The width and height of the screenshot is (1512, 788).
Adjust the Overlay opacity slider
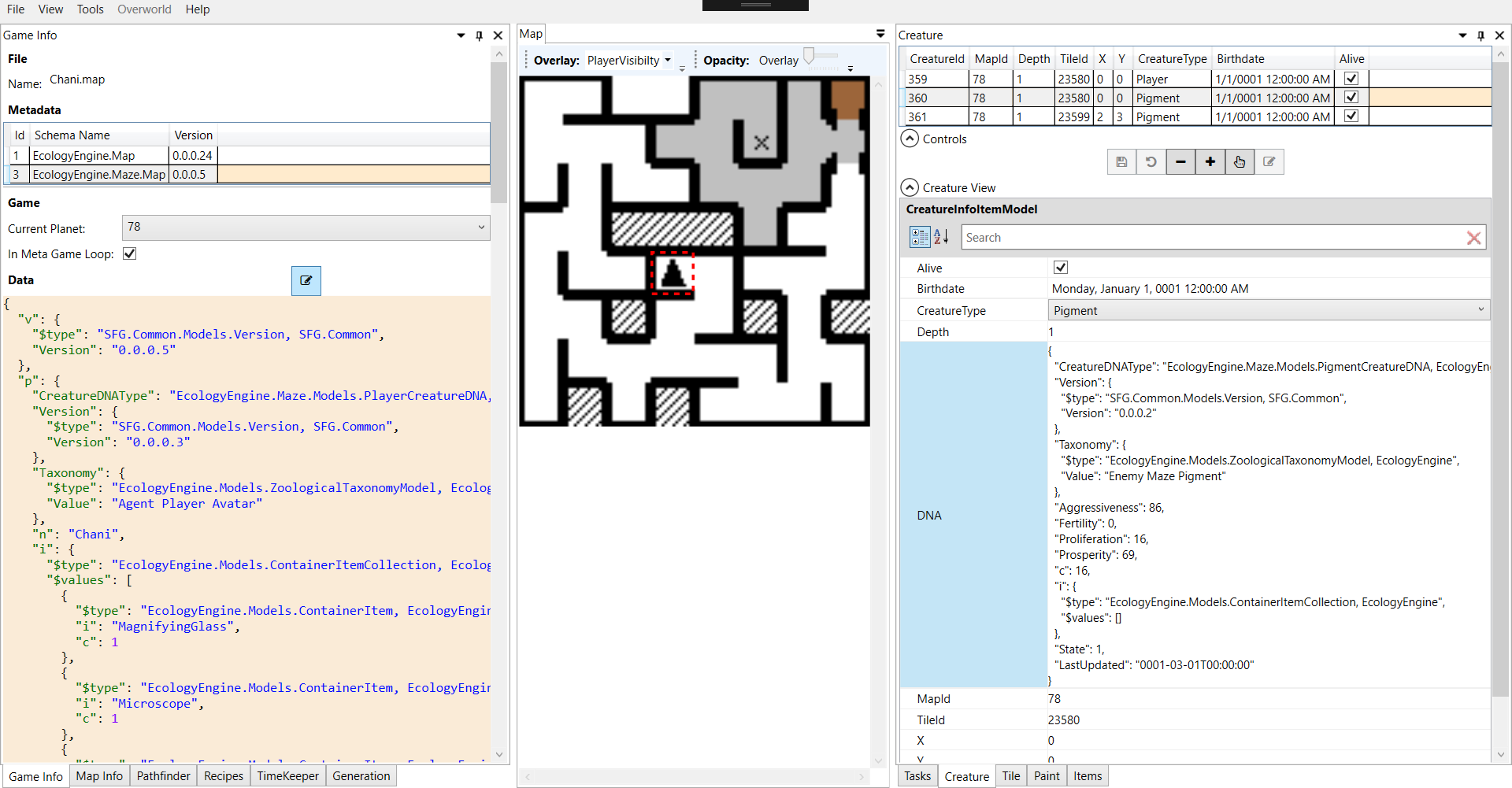(810, 56)
